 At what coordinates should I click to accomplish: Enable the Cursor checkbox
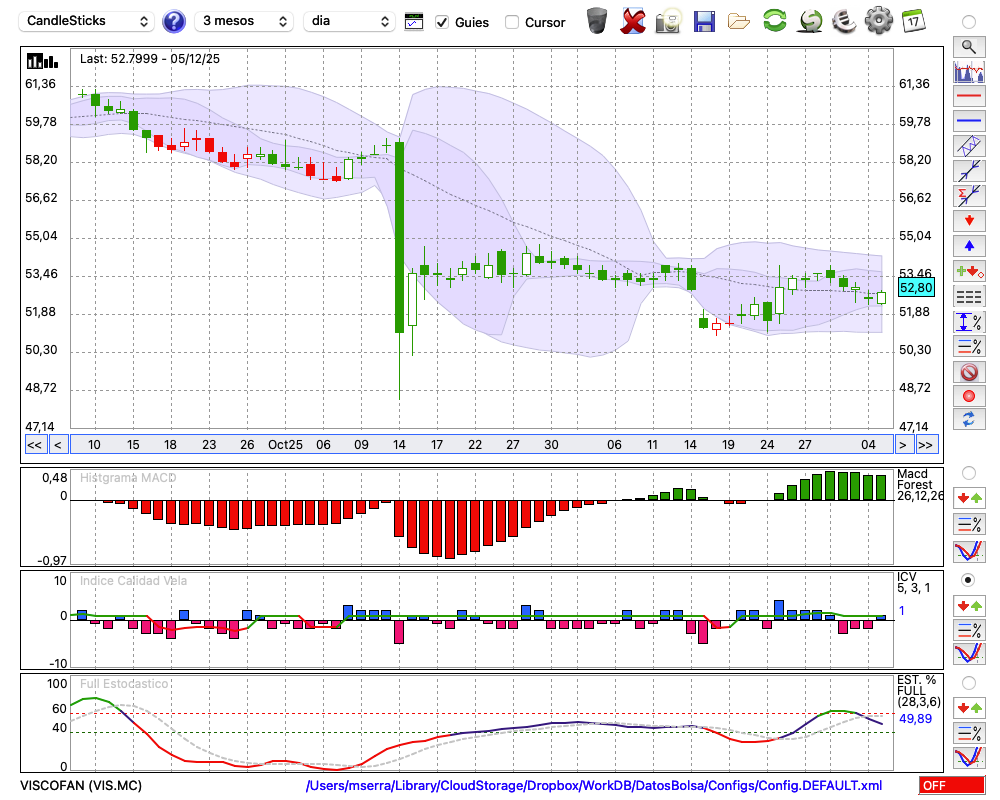(x=512, y=22)
